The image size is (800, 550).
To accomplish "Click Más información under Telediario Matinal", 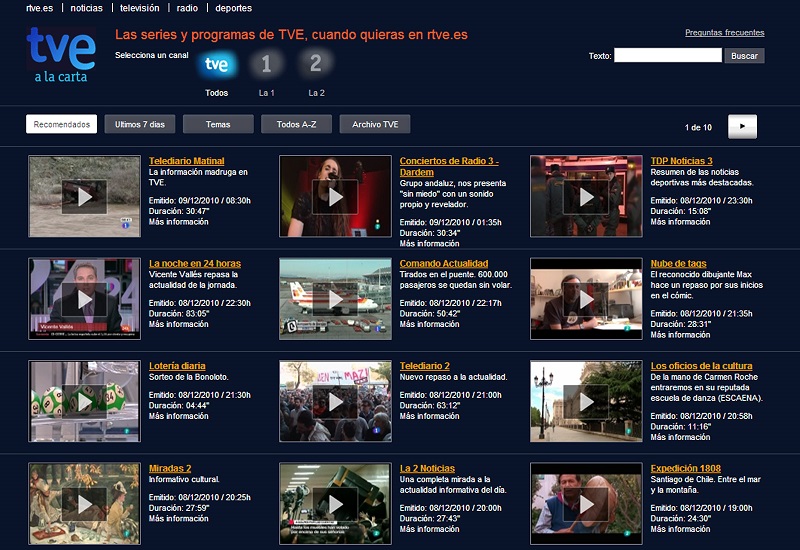I will tap(179, 222).
